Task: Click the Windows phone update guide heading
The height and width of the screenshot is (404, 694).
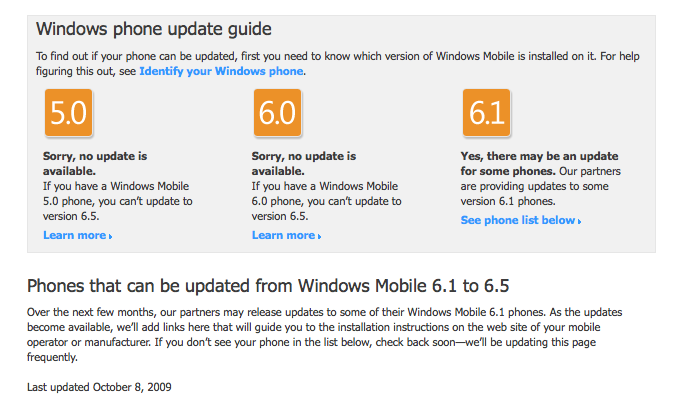Action: (154, 29)
